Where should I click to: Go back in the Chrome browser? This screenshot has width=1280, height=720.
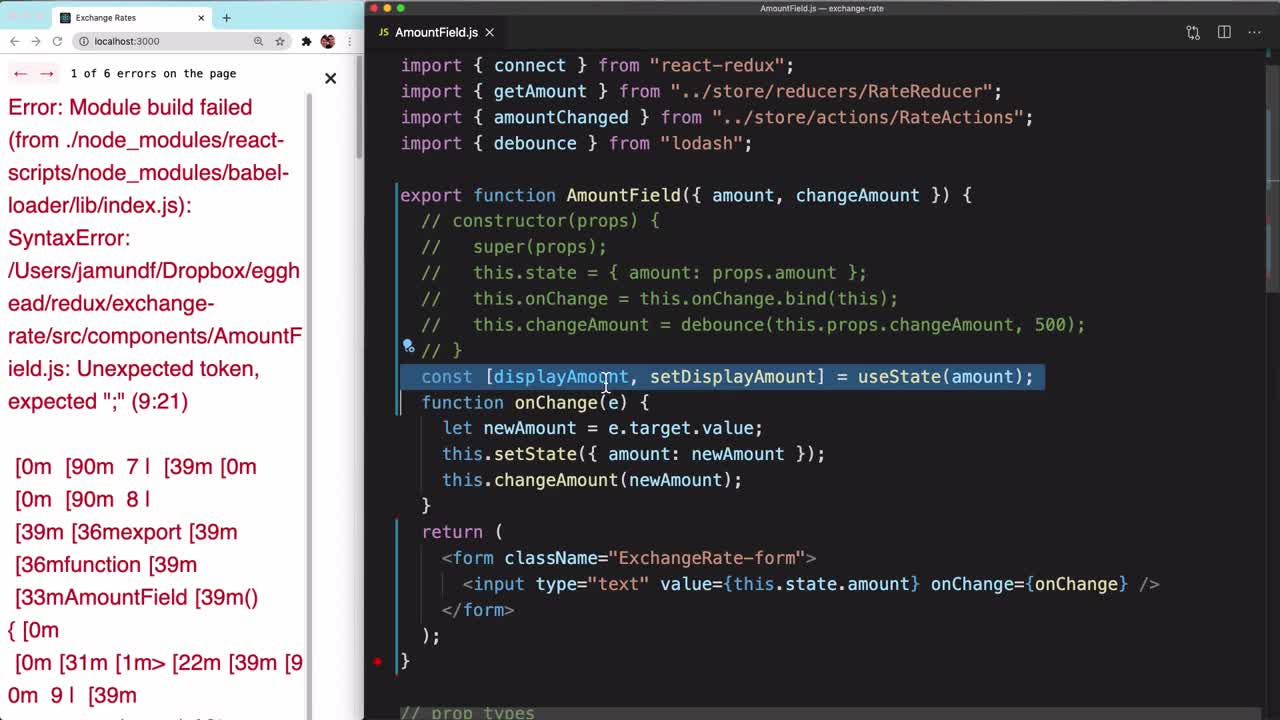coord(14,41)
